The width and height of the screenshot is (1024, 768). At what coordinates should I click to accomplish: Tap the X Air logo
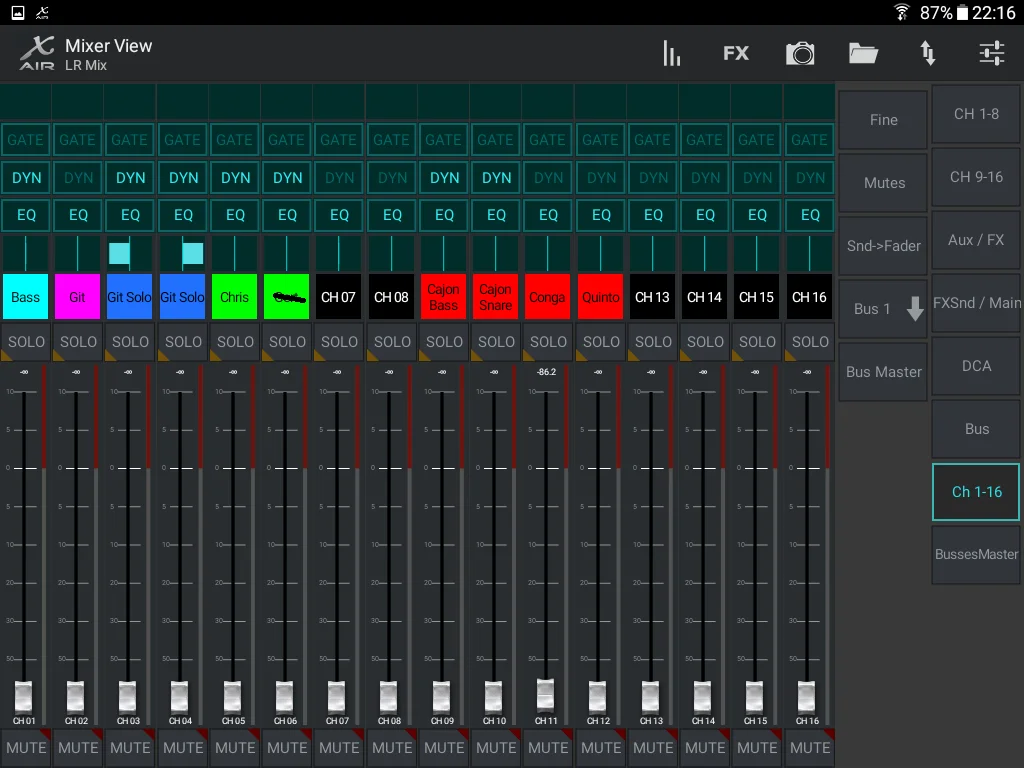(37, 54)
